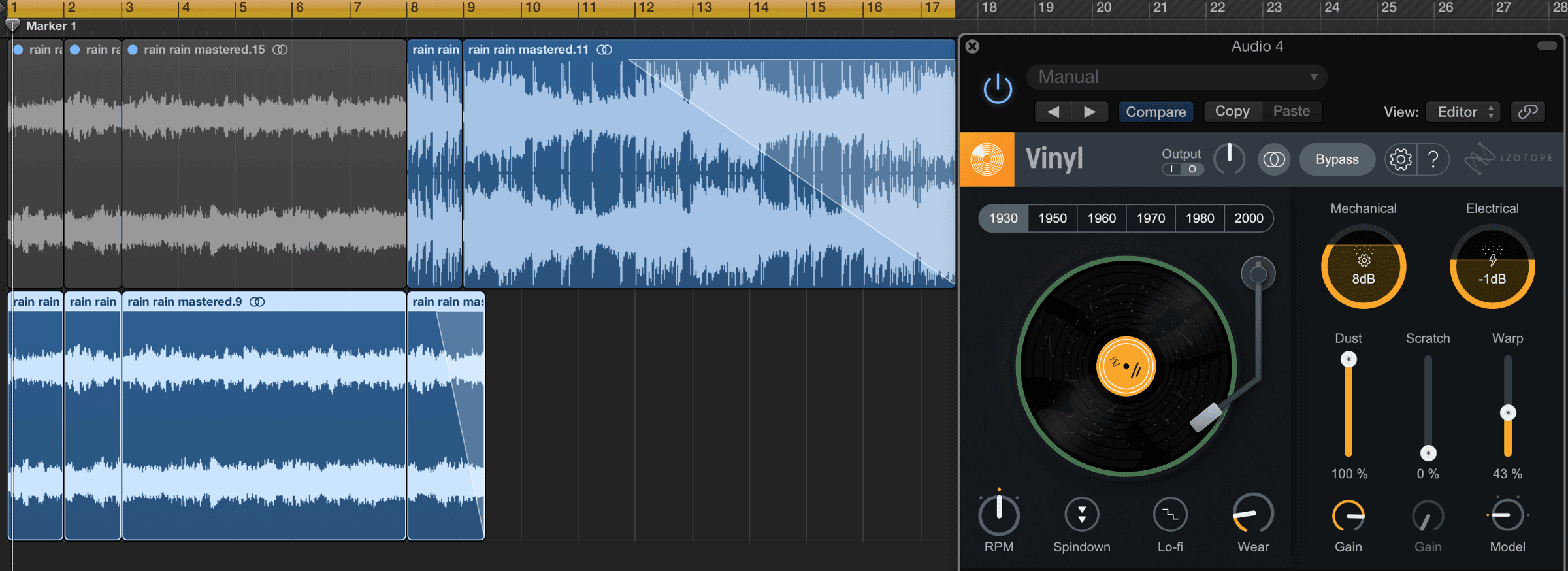Image resolution: width=1568 pixels, height=571 pixels.
Task: Click the Paste button
Action: click(1291, 111)
